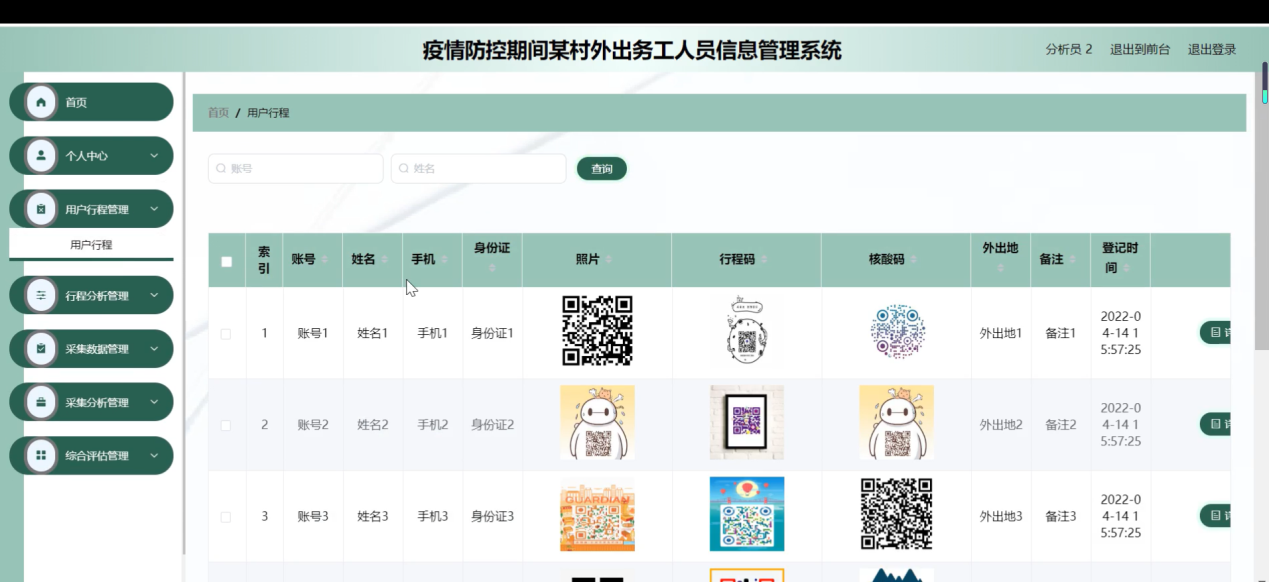Open details button for row 3
Screen dimensions: 1269x582
[1215, 516]
